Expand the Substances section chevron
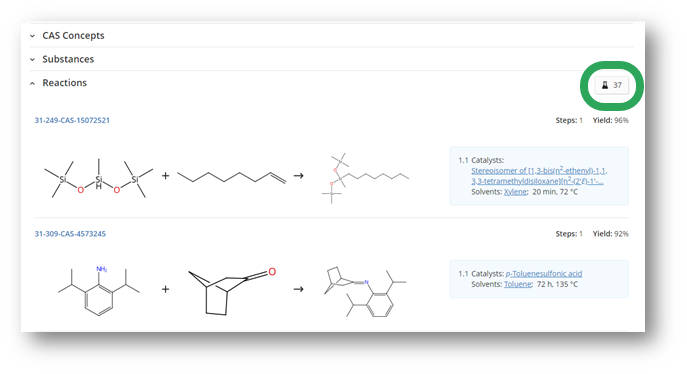This screenshot has height=374, width=687. [32, 59]
